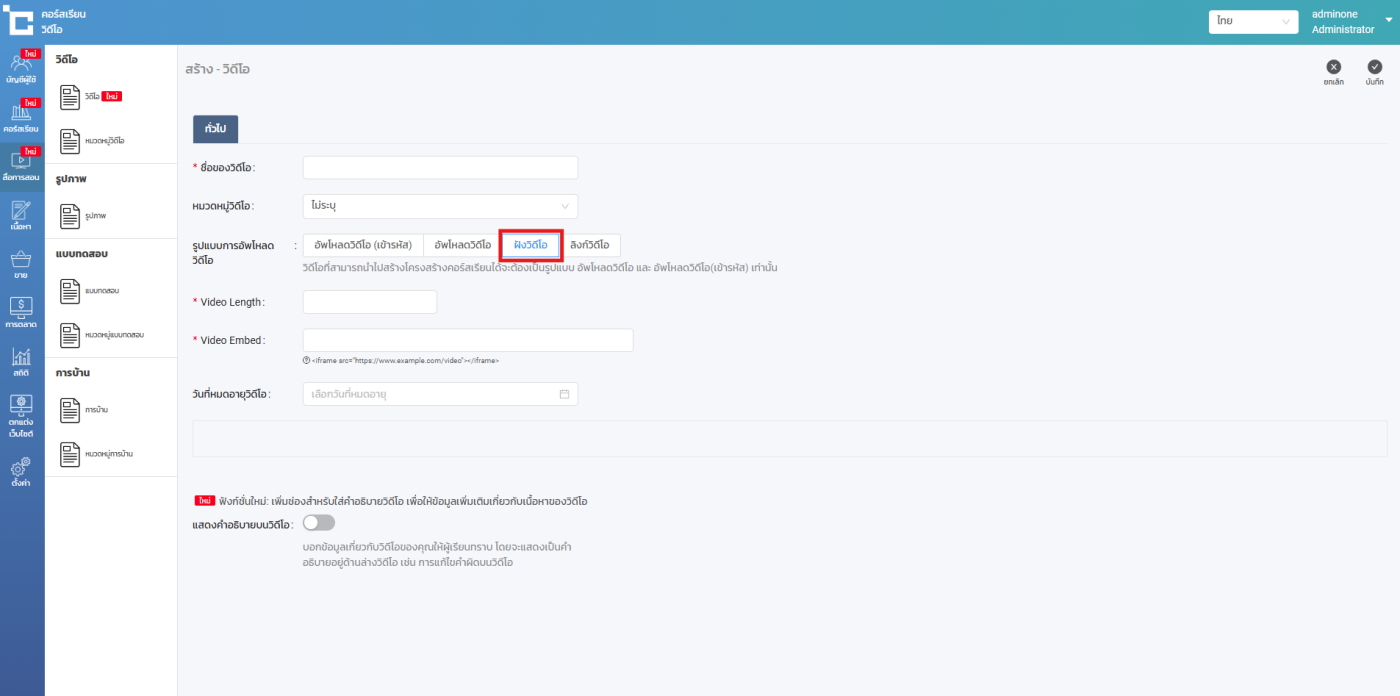The image size is (1400, 696).
Task: Open the ขาย (sales) basket icon
Action: click(21, 264)
